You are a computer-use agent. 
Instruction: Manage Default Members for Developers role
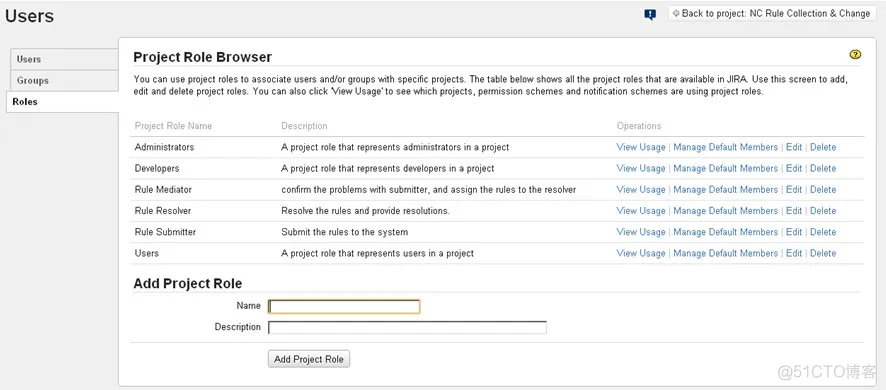(726, 168)
